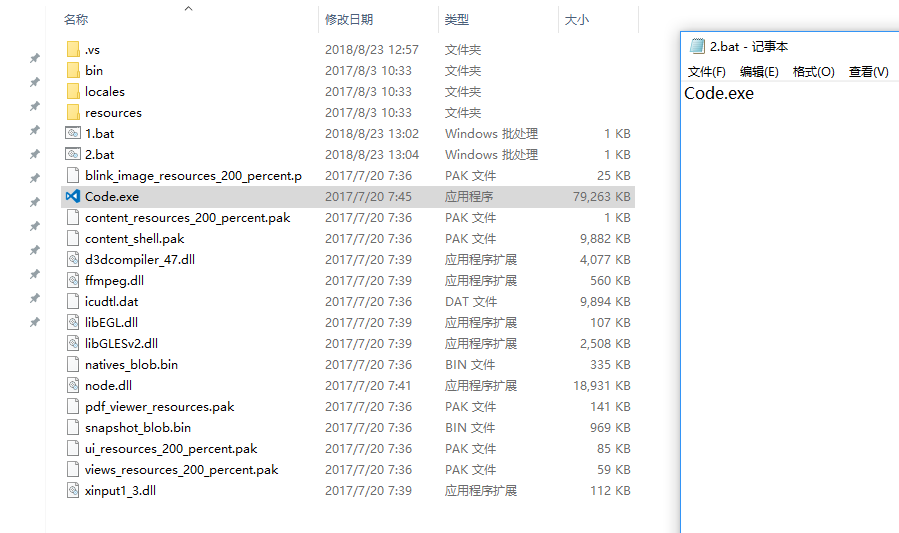
Task: Click the Code.exe text in Notepad
Action: pyautogui.click(x=719, y=94)
